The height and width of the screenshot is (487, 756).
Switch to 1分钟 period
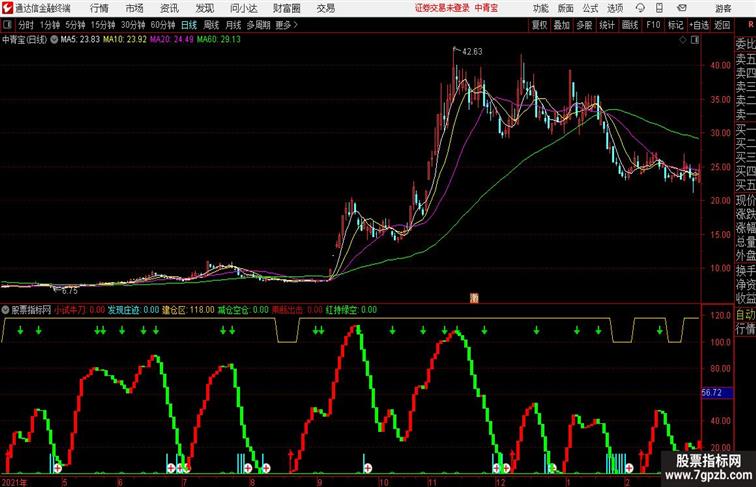(x=50, y=25)
